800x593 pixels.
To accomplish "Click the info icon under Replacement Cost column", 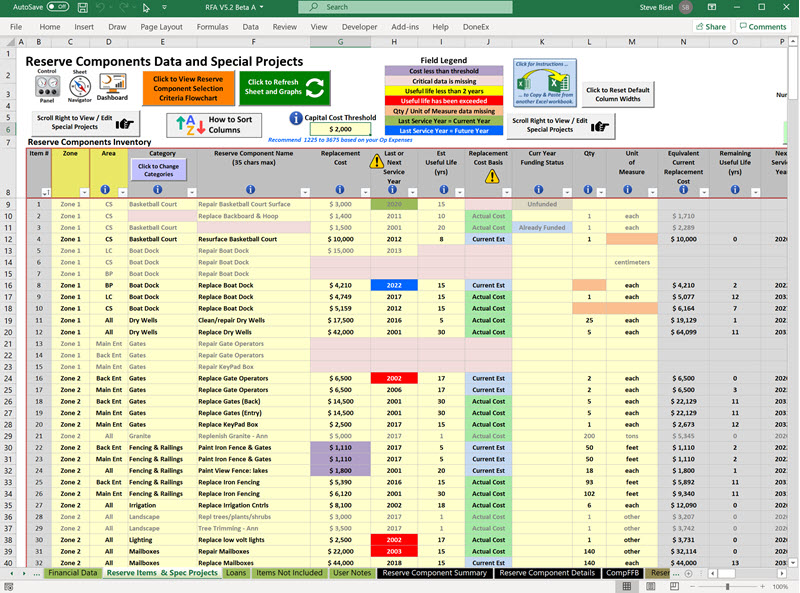I will (340, 190).
